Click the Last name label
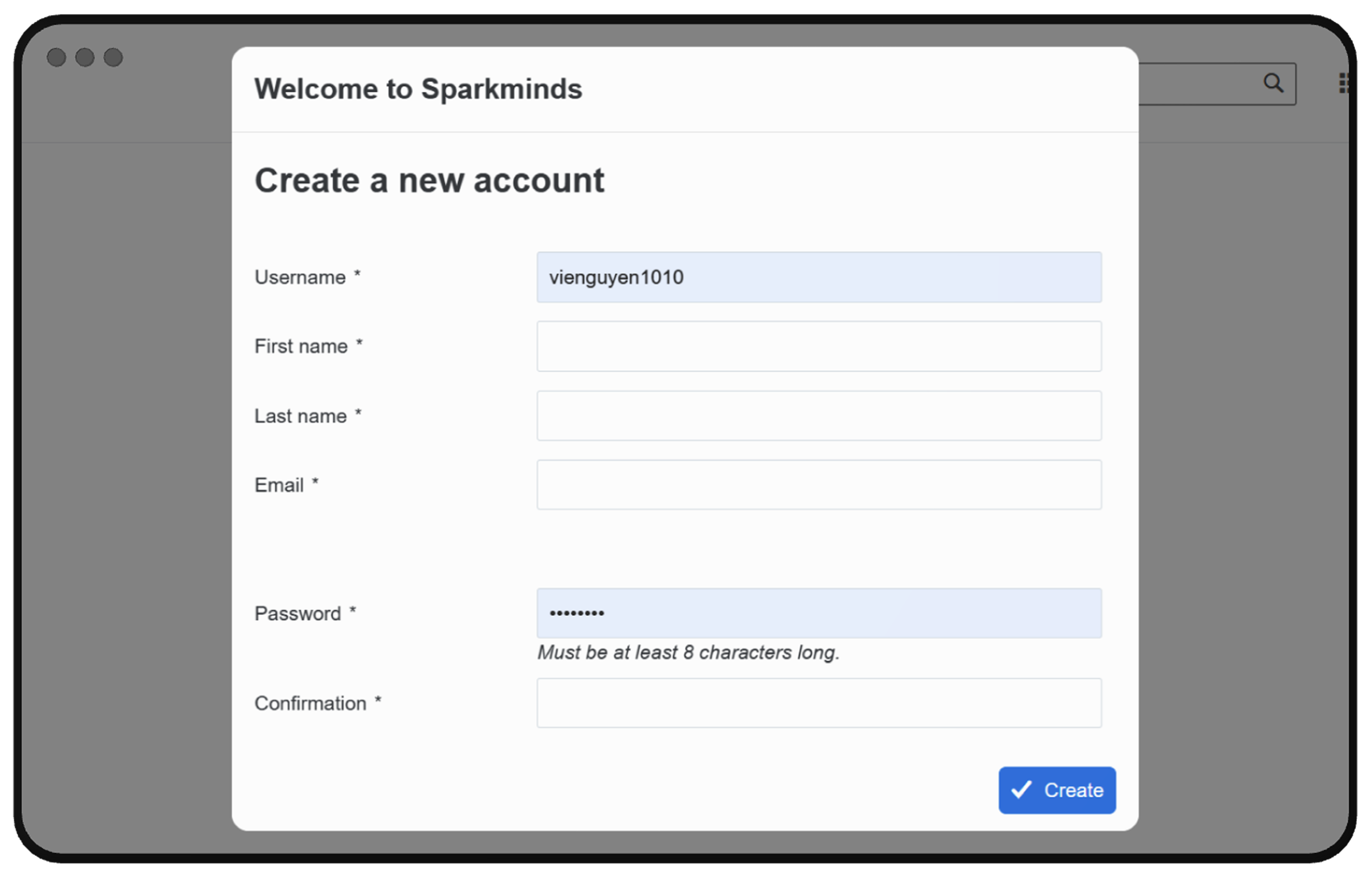1372x880 pixels. [x=300, y=416]
